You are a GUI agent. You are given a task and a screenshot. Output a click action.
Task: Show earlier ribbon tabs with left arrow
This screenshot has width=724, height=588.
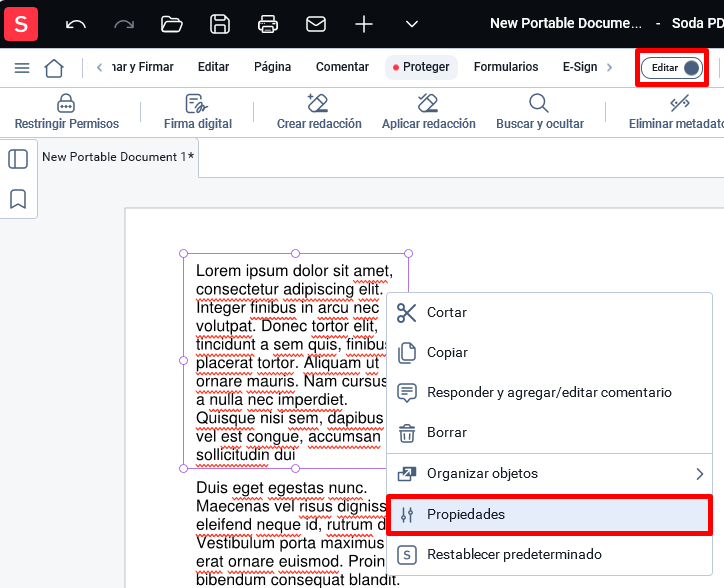point(99,67)
